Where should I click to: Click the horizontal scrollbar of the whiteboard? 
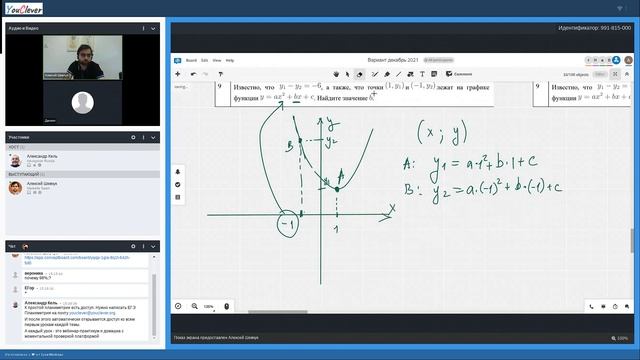pos(278,312)
